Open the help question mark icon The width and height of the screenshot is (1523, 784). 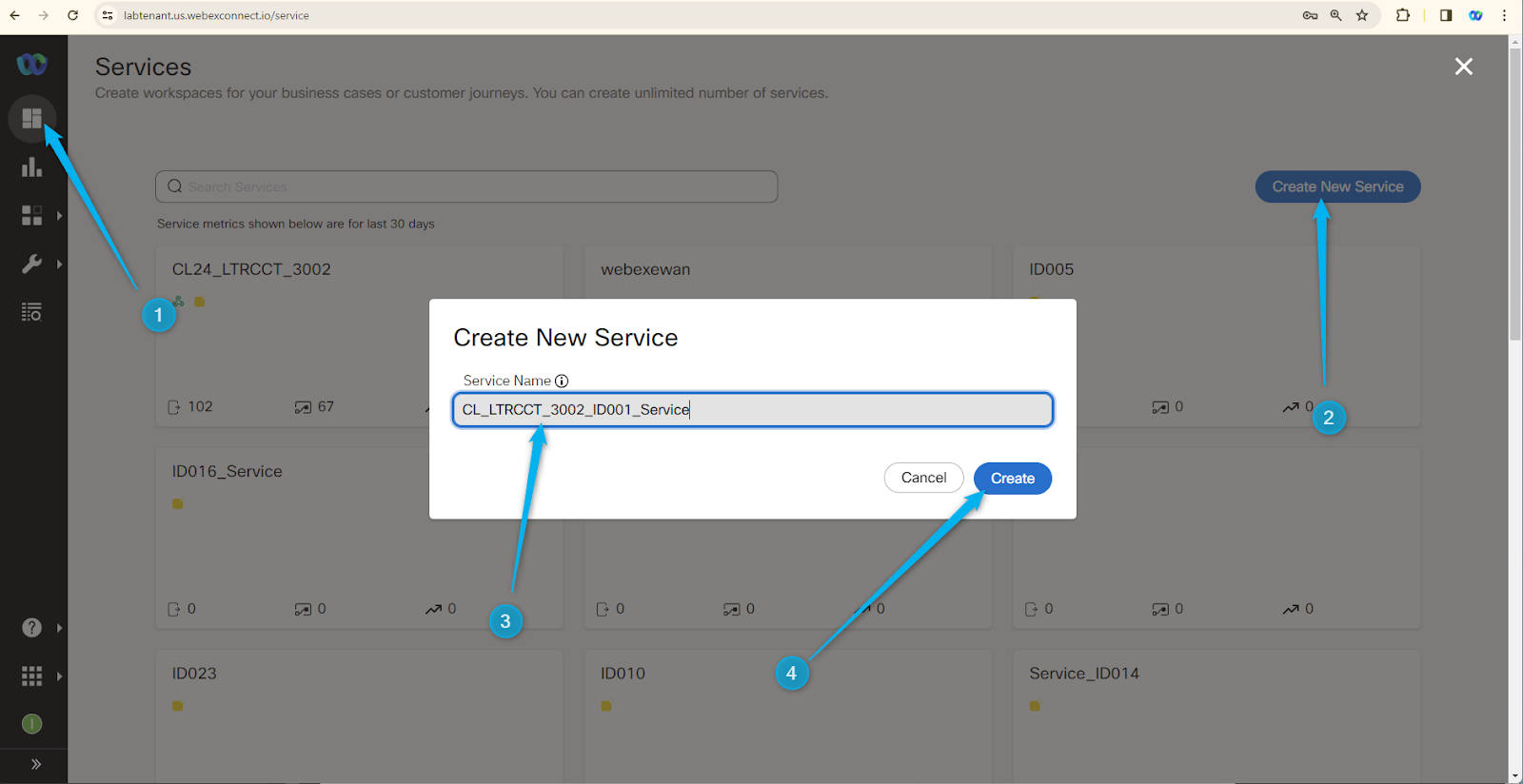(32, 627)
